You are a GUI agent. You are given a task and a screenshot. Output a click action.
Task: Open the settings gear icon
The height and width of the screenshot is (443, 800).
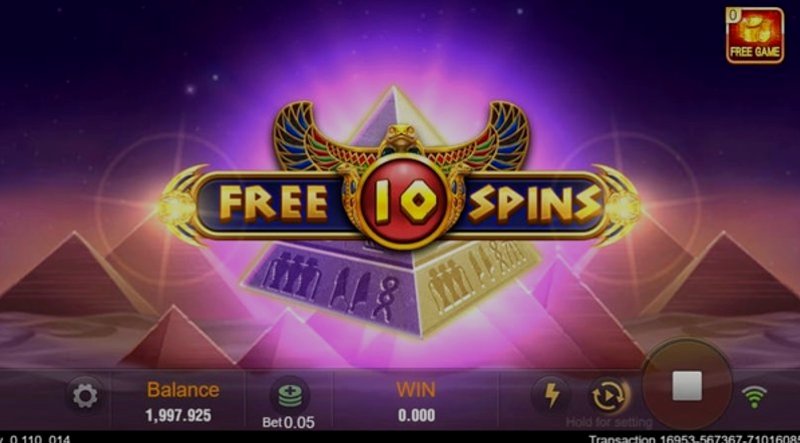85,396
